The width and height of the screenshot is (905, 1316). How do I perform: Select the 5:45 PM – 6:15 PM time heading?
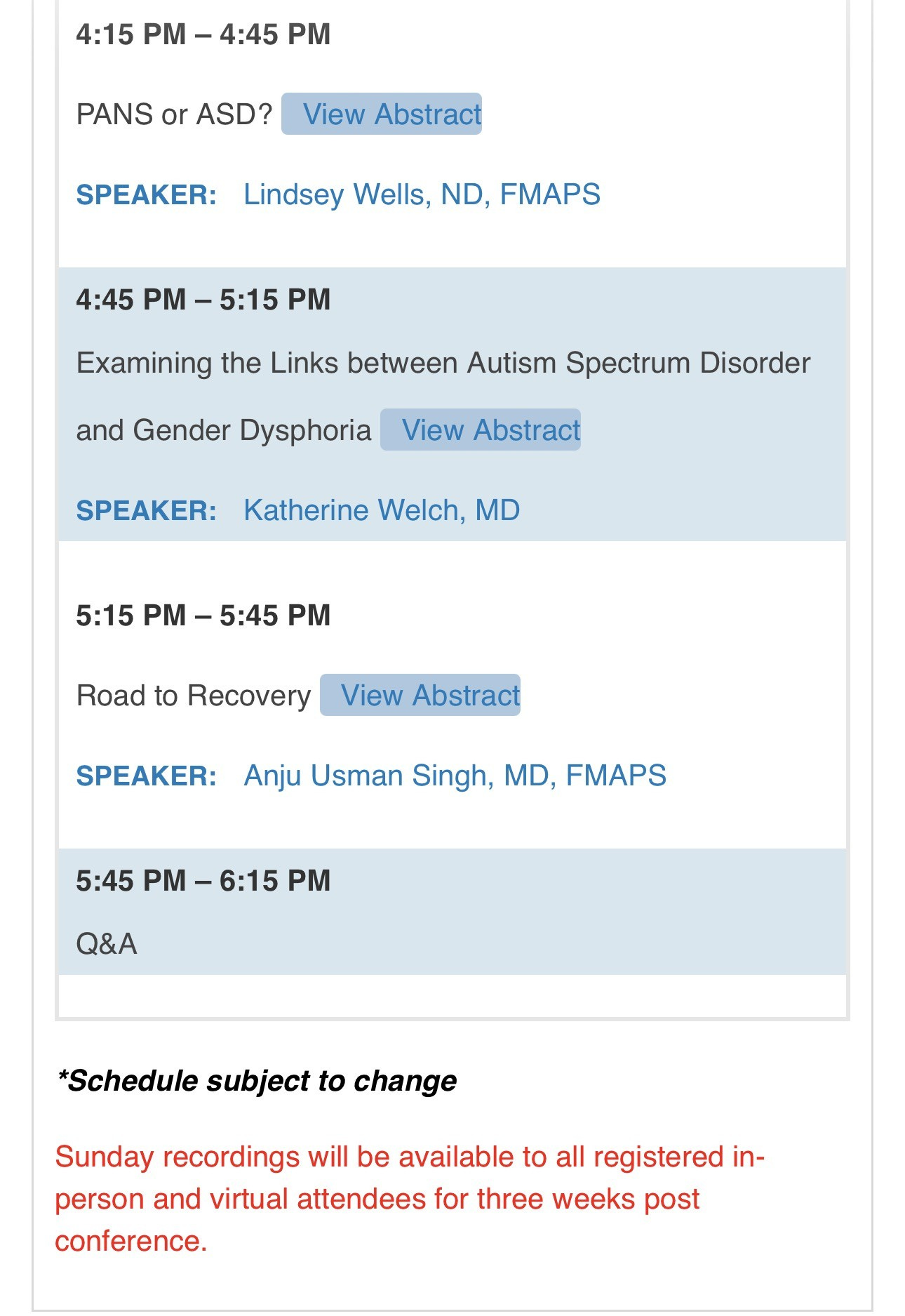(203, 881)
